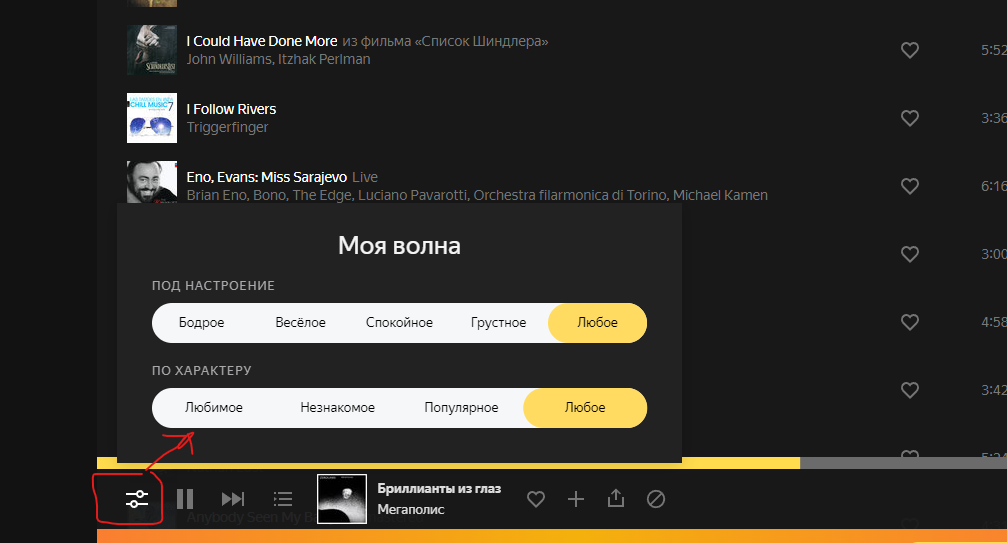Select Любимое character option
Viewport: 1007px width, 543px height.
pos(214,408)
